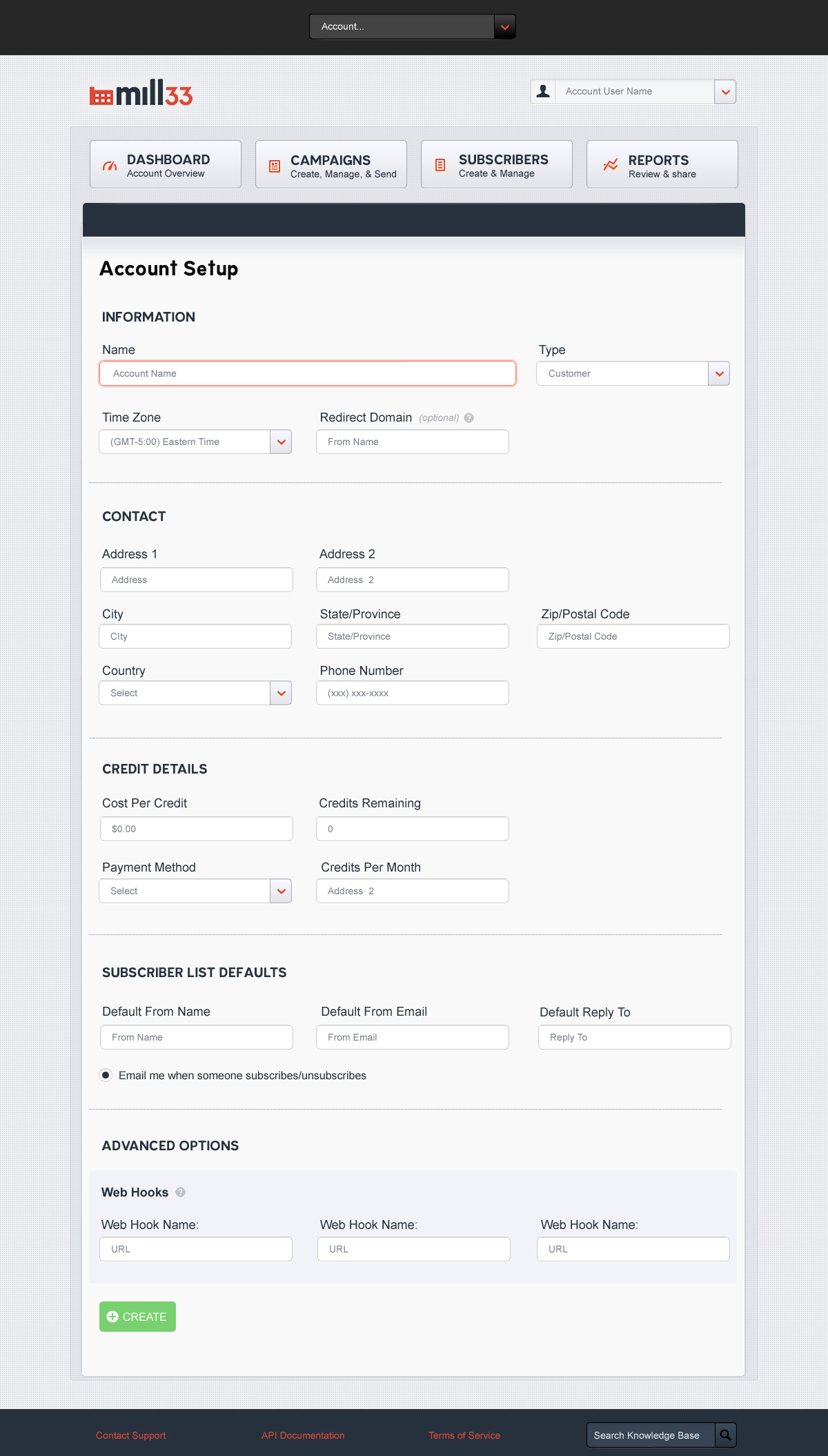
Task: Go to the Campaigns tab
Action: coord(331,165)
